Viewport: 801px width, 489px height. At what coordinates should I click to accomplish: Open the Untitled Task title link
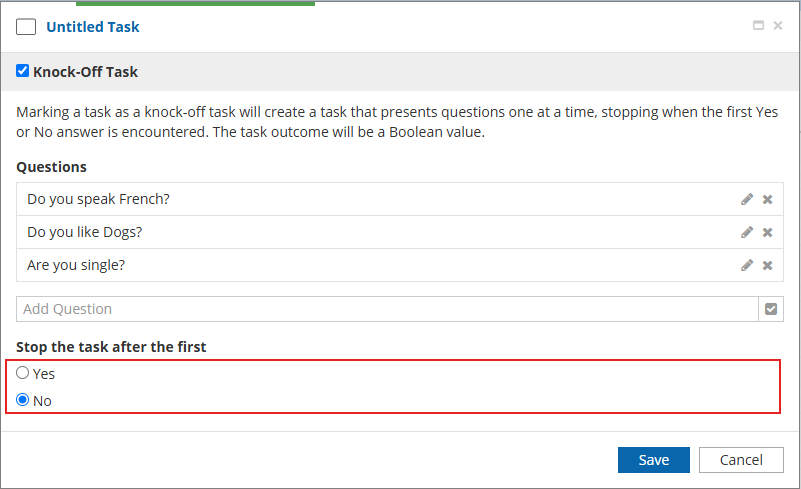coord(93,27)
